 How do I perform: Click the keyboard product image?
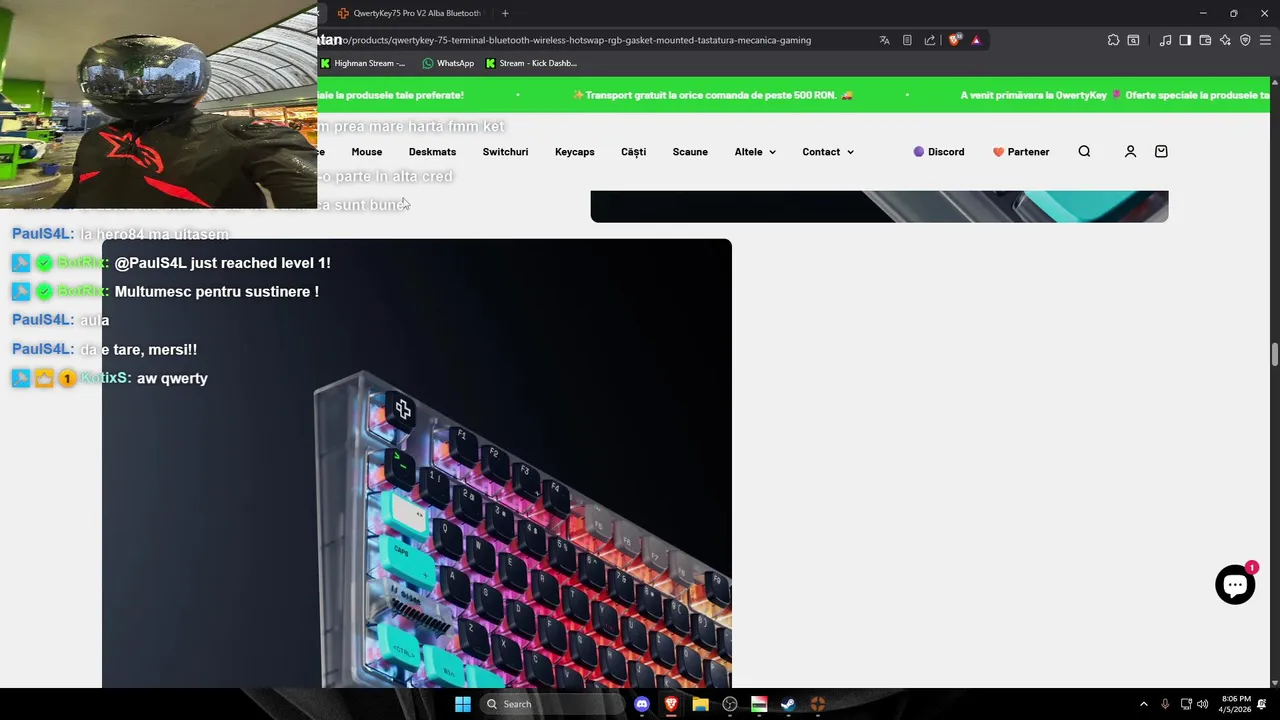(417, 463)
